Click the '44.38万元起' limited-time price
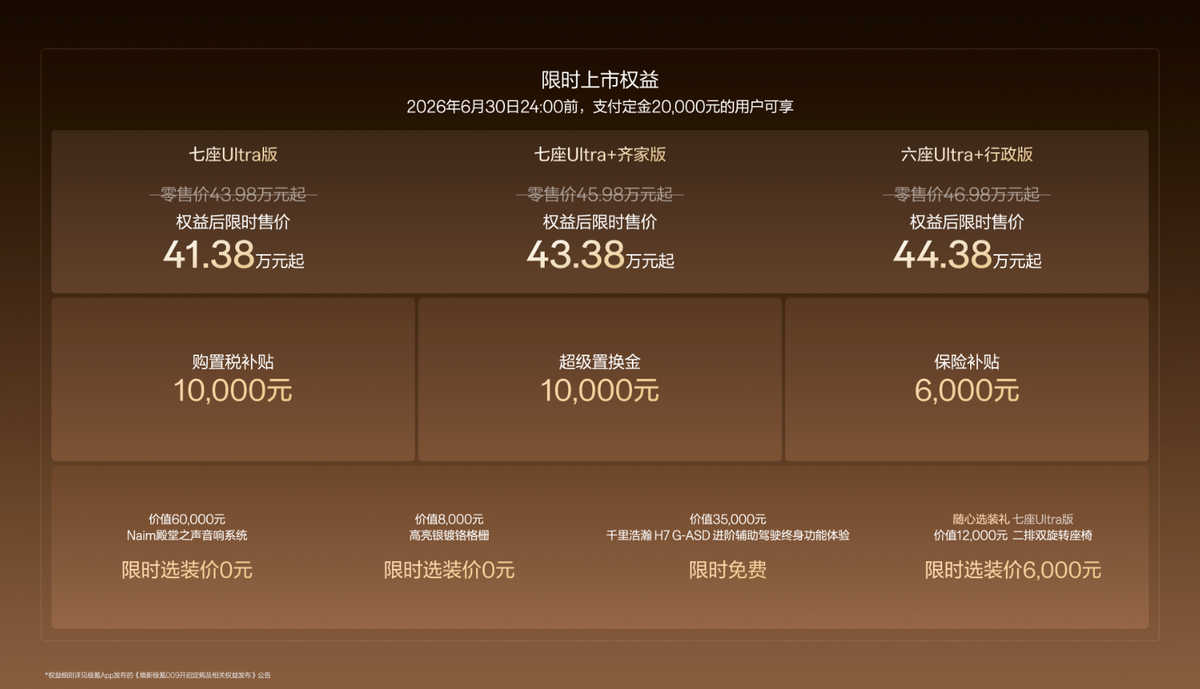Image resolution: width=1200 pixels, height=689 pixels. pos(967,256)
